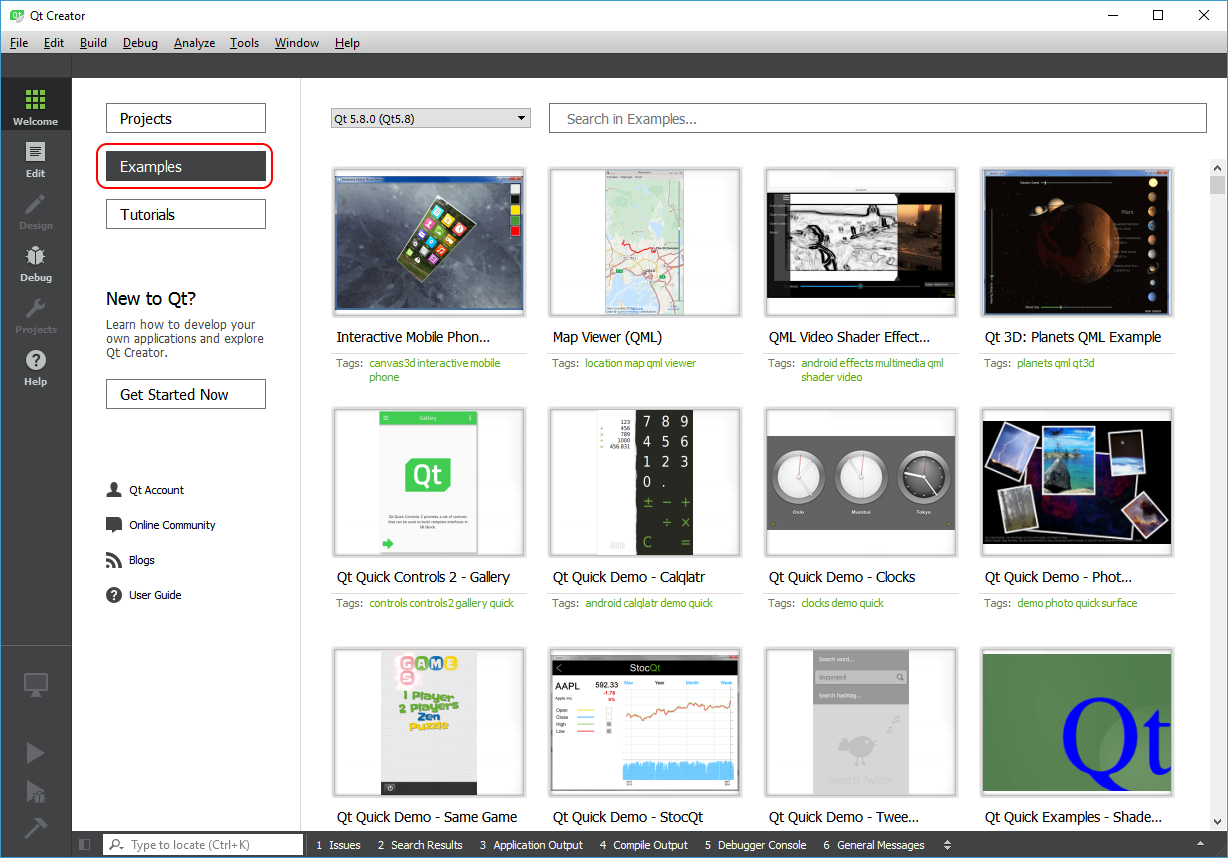The image size is (1228, 858).
Task: Click the Build hammer icon
Action: pos(35,828)
